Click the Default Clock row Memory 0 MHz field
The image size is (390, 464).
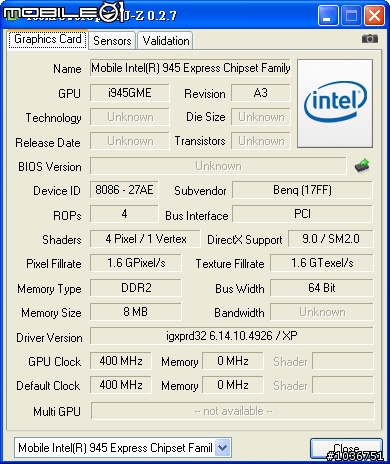pyautogui.click(x=233, y=385)
